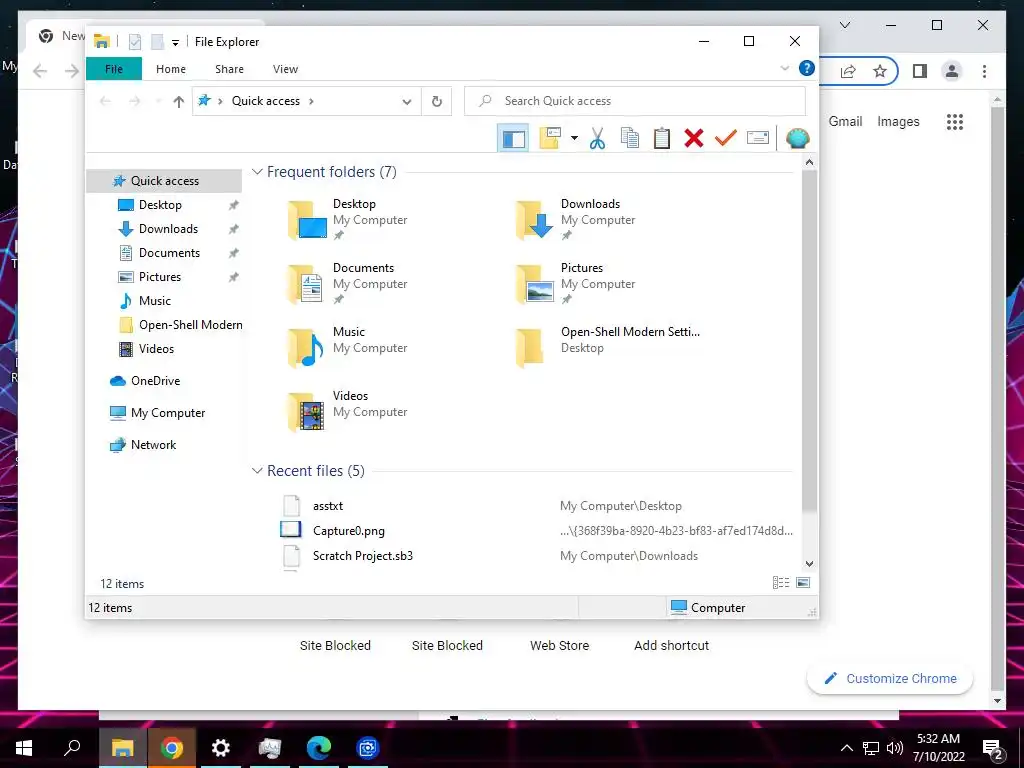Screen dimensions: 1024x768
Task: Select the asstxt recent file
Action: 327,506
